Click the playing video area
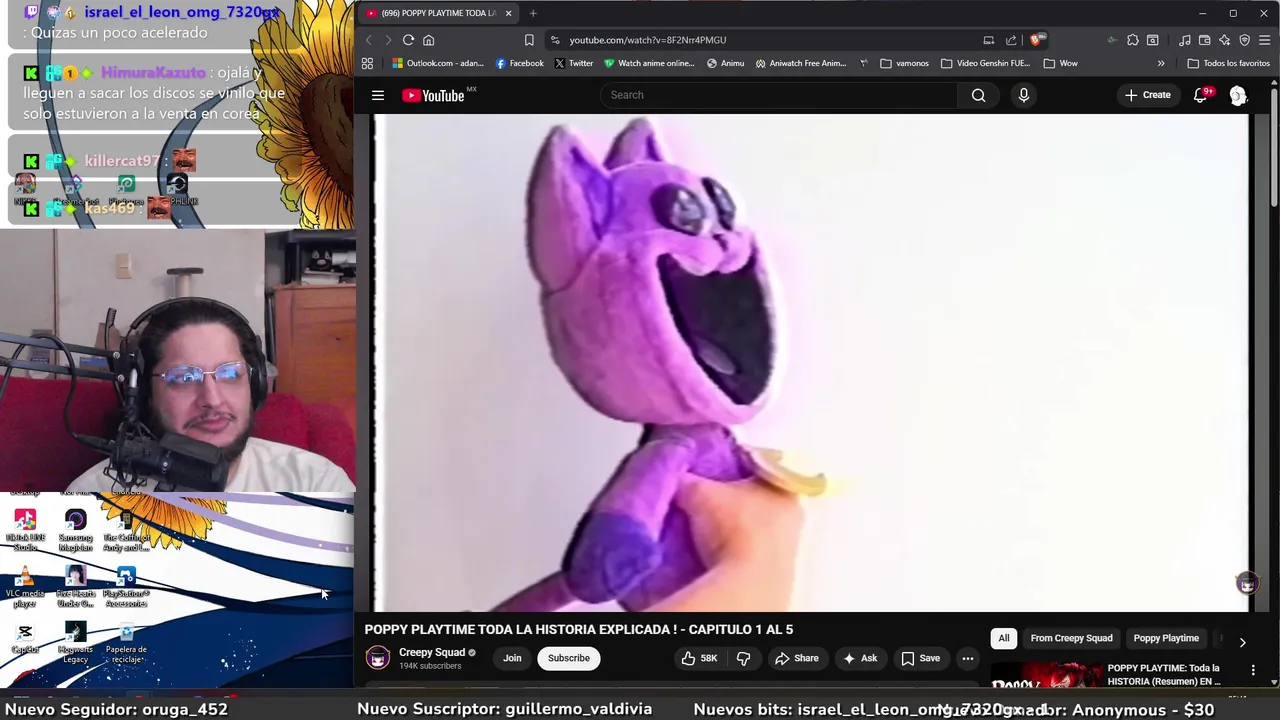This screenshot has width=1280, height=720. 810,362
